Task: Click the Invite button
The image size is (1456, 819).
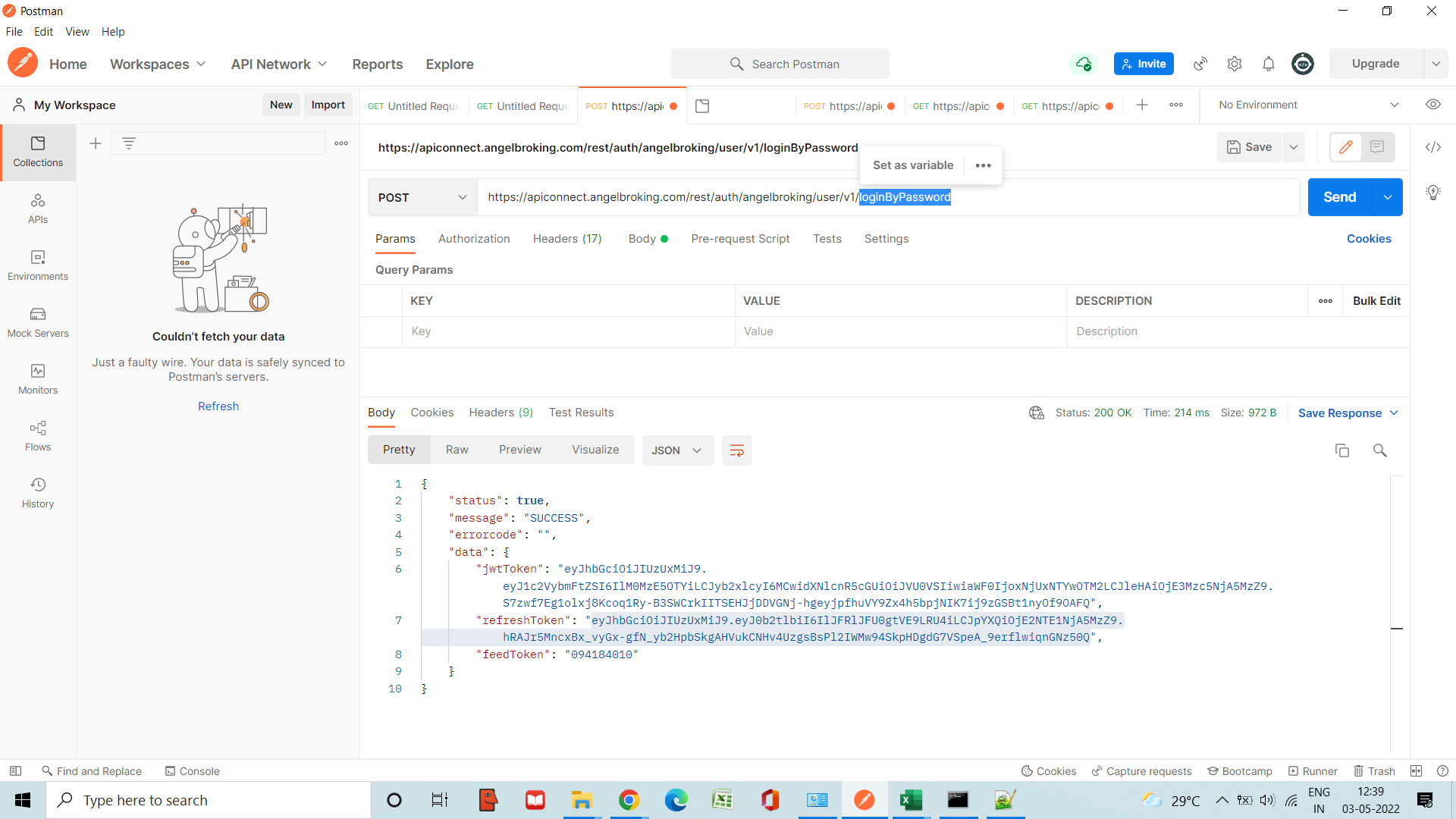Action: [1144, 64]
